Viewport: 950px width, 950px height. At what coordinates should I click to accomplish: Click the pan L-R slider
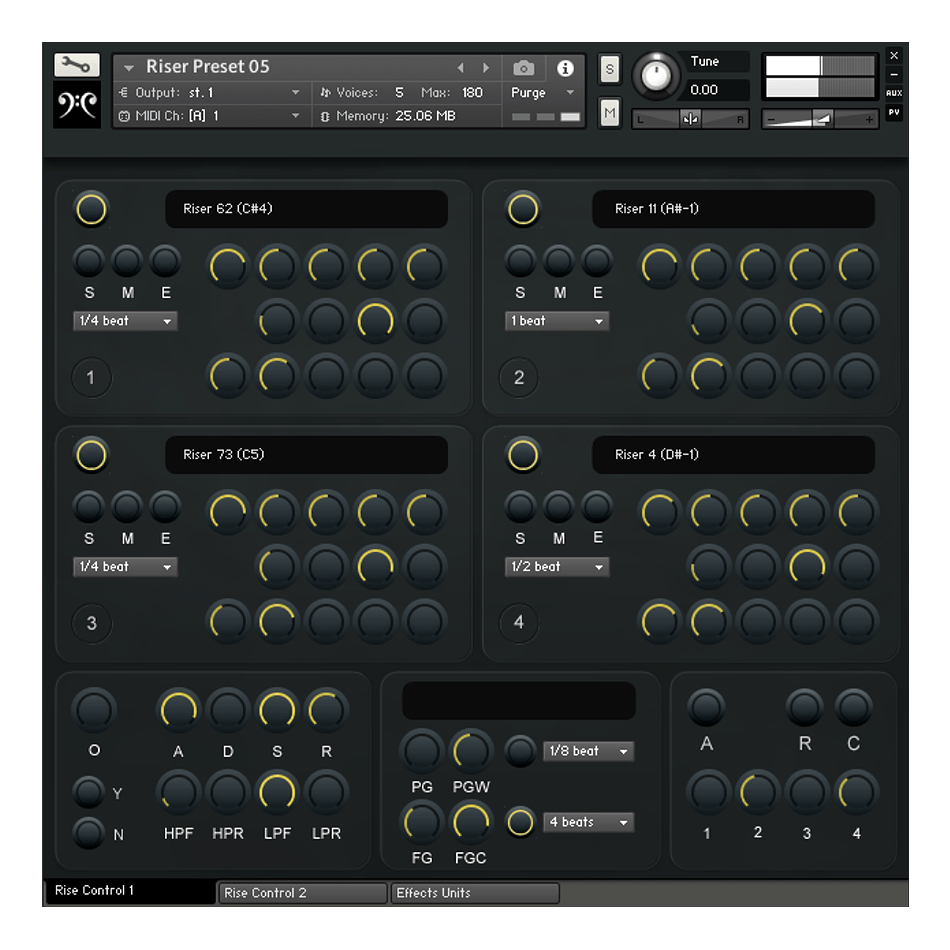pyautogui.click(x=690, y=119)
